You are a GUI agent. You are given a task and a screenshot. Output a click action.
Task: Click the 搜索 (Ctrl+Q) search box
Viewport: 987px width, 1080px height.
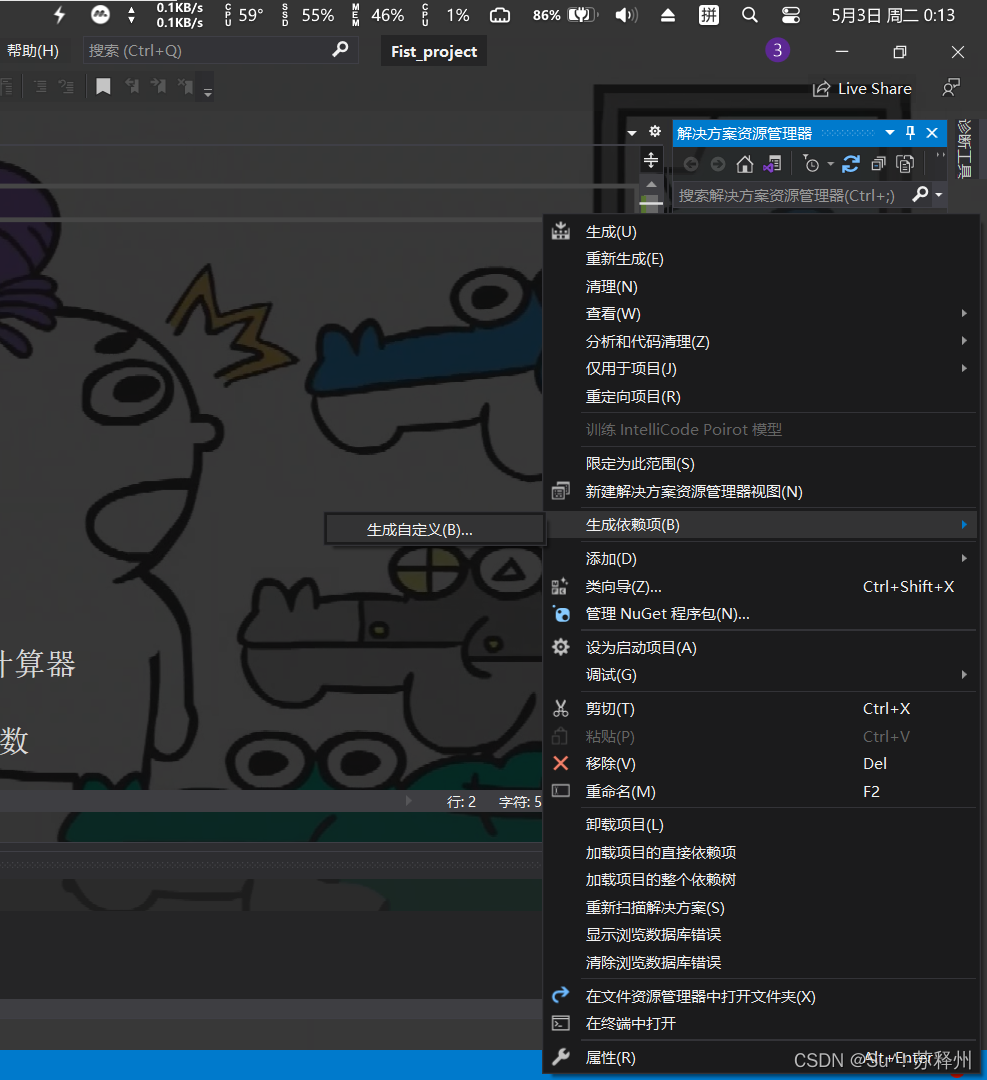(x=220, y=50)
